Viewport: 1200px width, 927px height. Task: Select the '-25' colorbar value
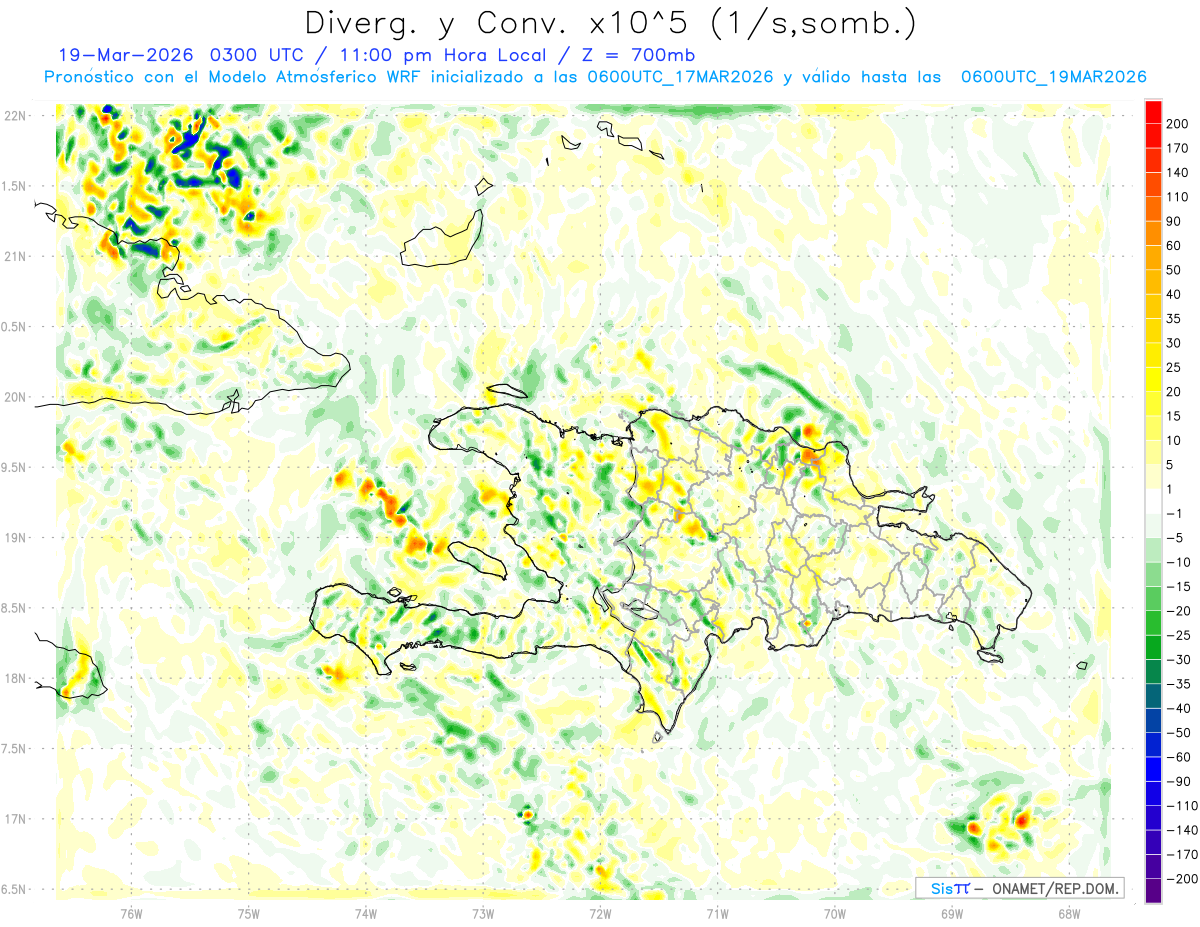[x=1181, y=636]
